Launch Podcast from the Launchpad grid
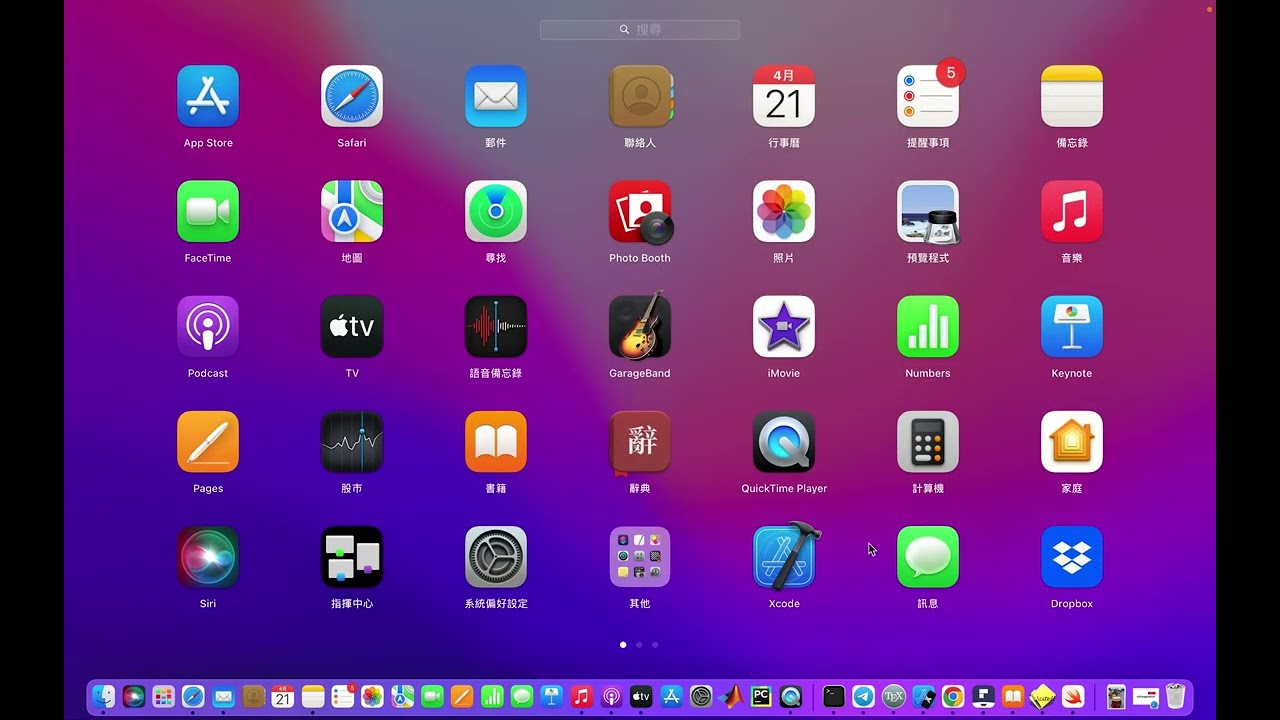Viewport: 1280px width, 720px height. tap(208, 326)
